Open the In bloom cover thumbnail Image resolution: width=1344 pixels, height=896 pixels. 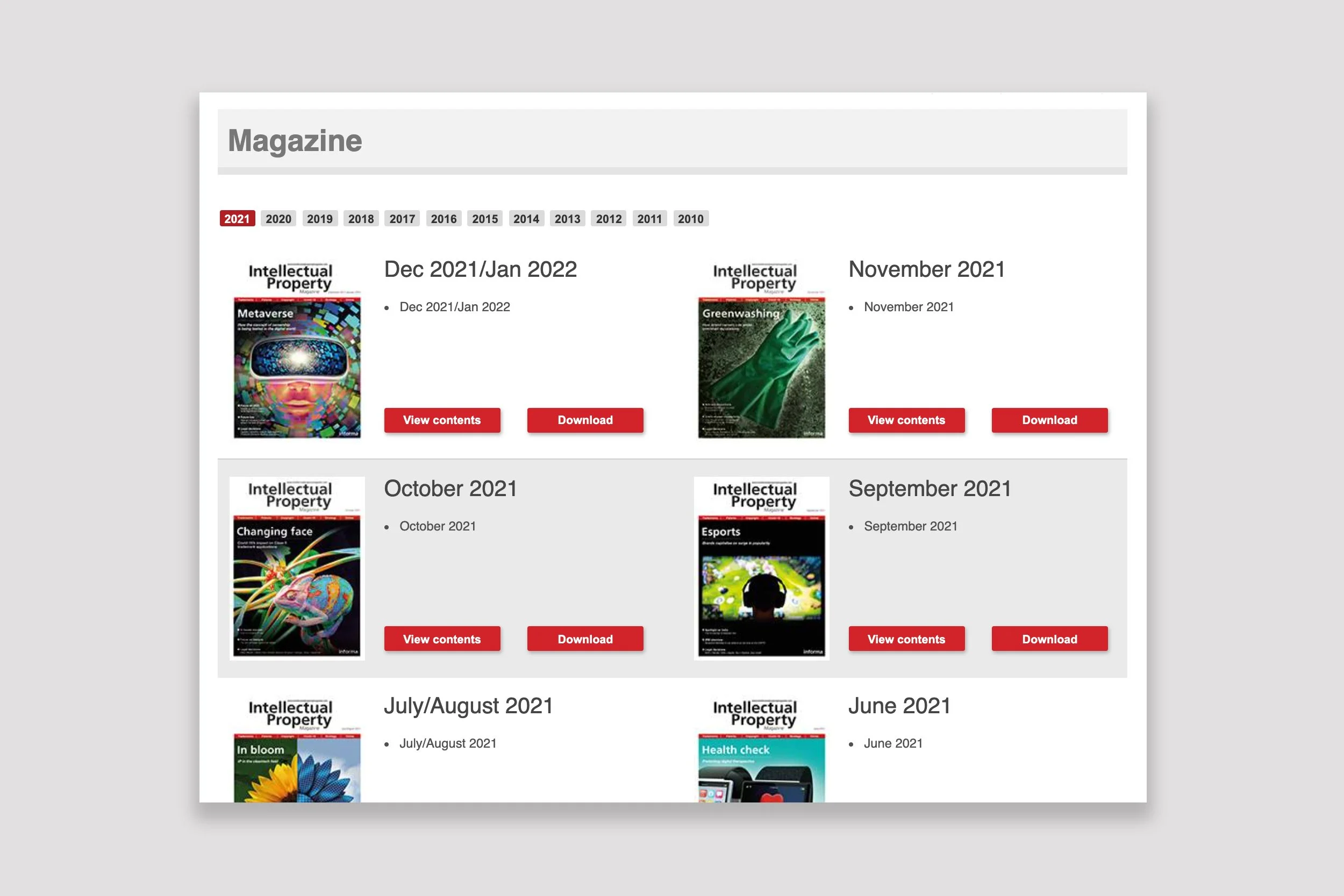tap(297, 749)
